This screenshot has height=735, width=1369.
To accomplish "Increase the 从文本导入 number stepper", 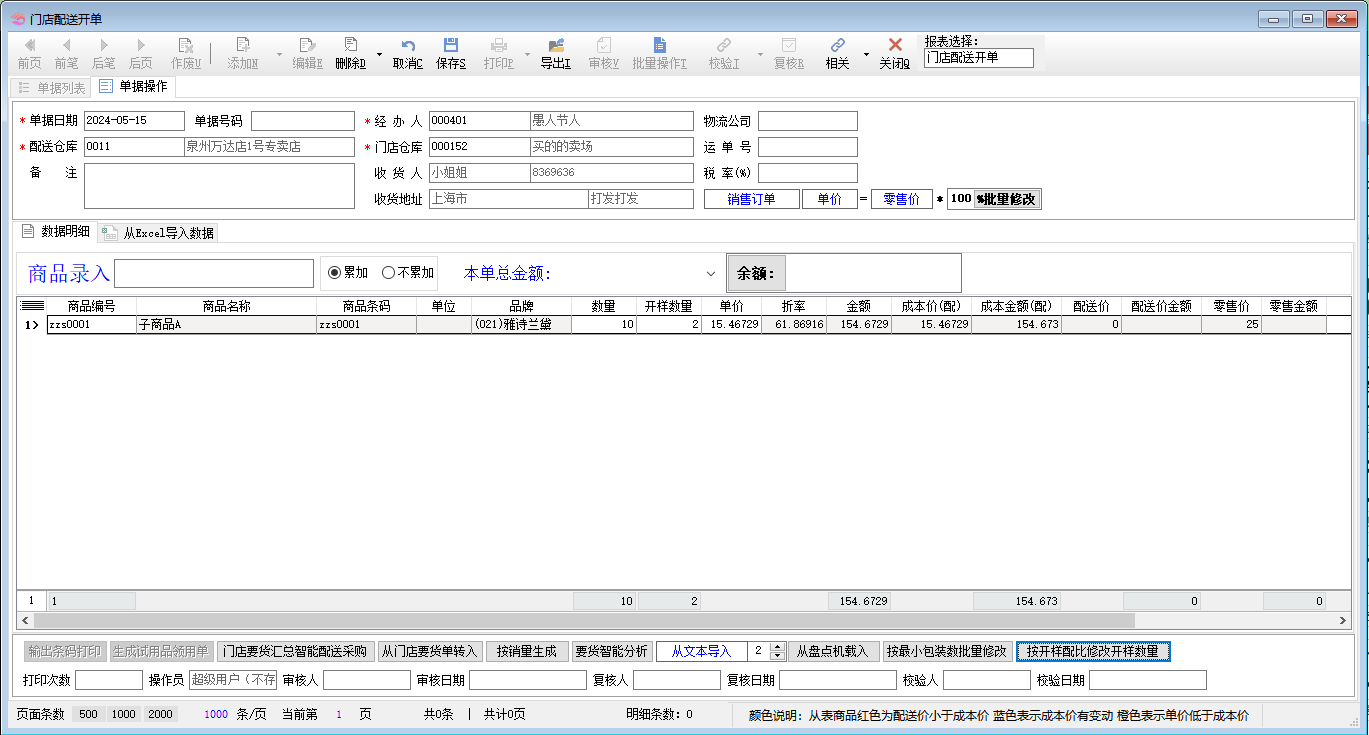I will click(778, 647).
